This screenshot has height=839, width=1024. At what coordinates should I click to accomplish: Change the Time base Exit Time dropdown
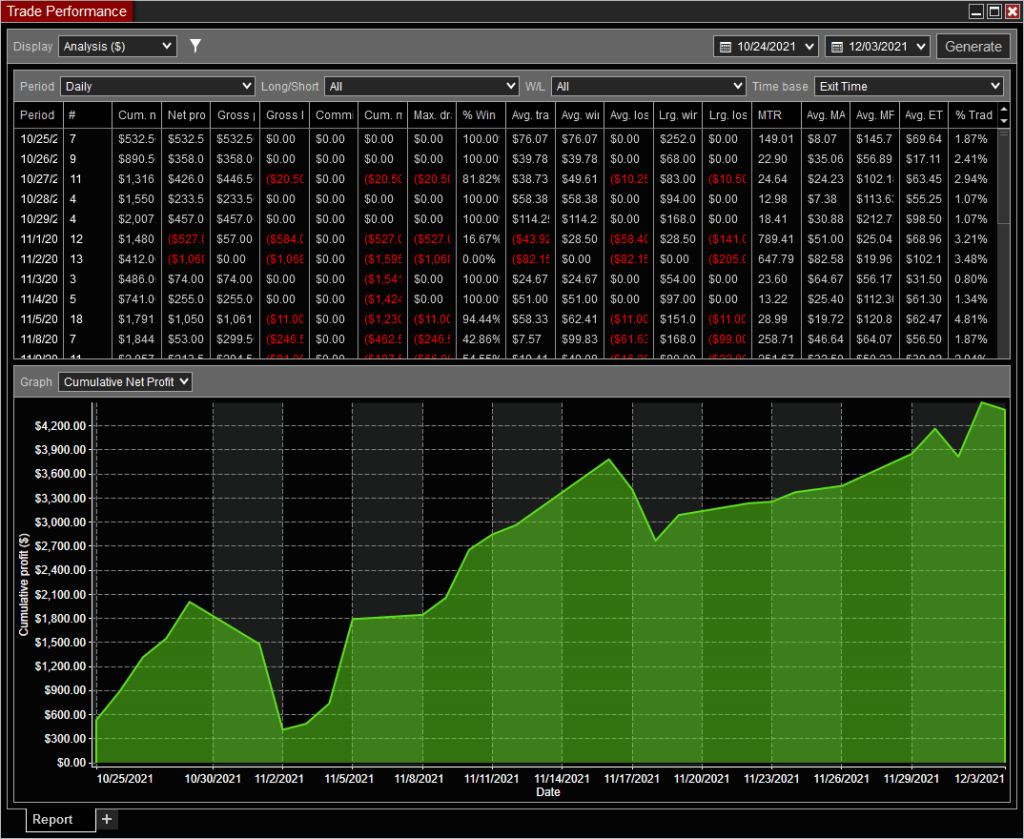coord(908,86)
